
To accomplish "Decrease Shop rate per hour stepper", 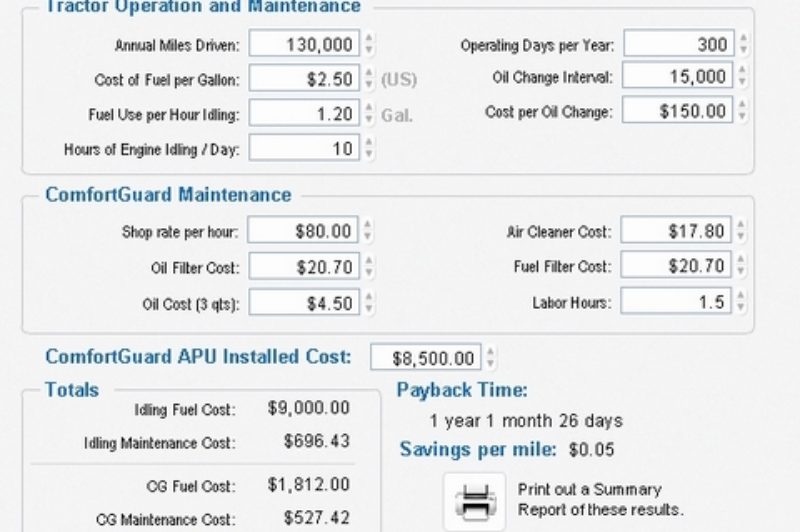I will point(367,237).
